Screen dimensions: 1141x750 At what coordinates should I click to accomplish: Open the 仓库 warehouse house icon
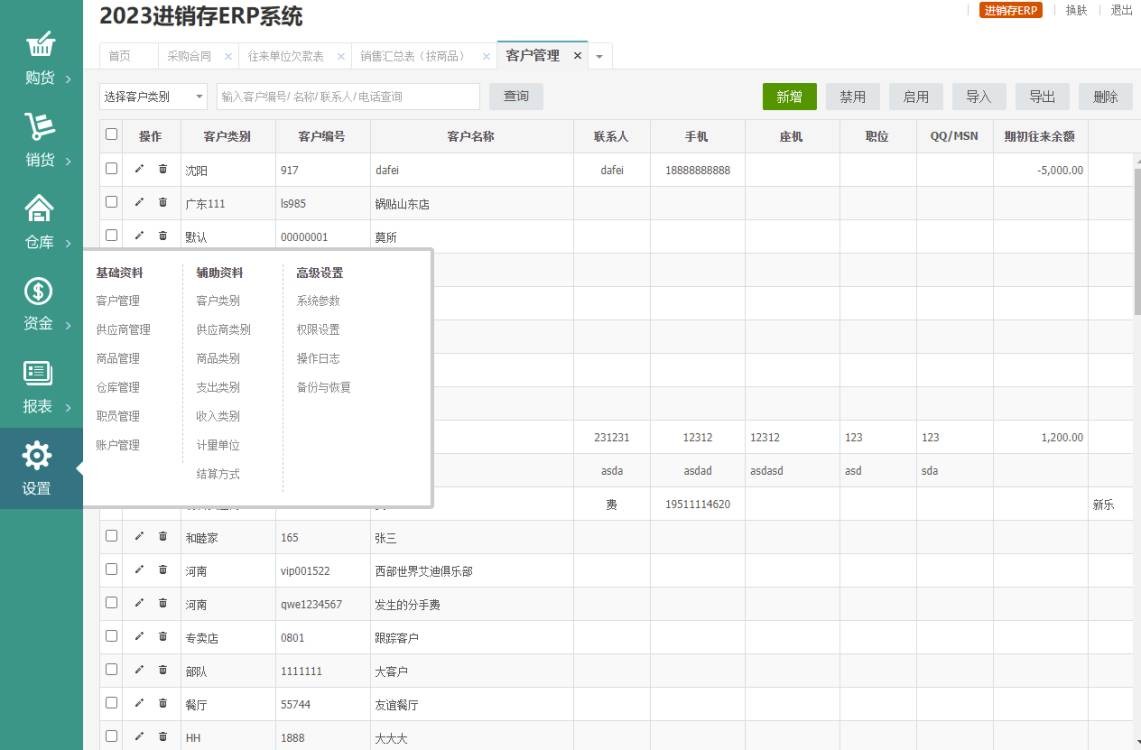tap(40, 209)
